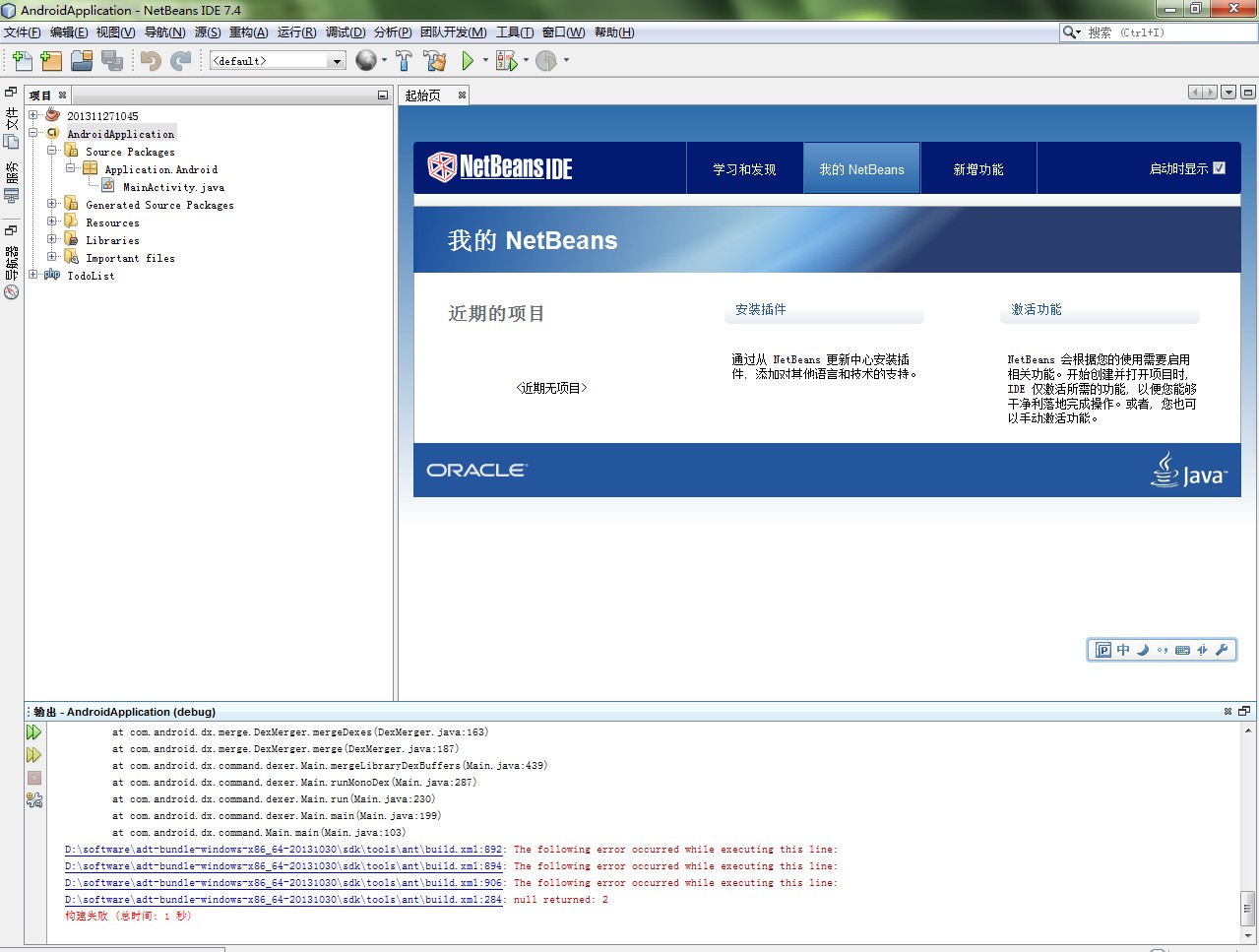Open the 文件(F) menu
Screen dimensions: 1259x952
pos(23,32)
